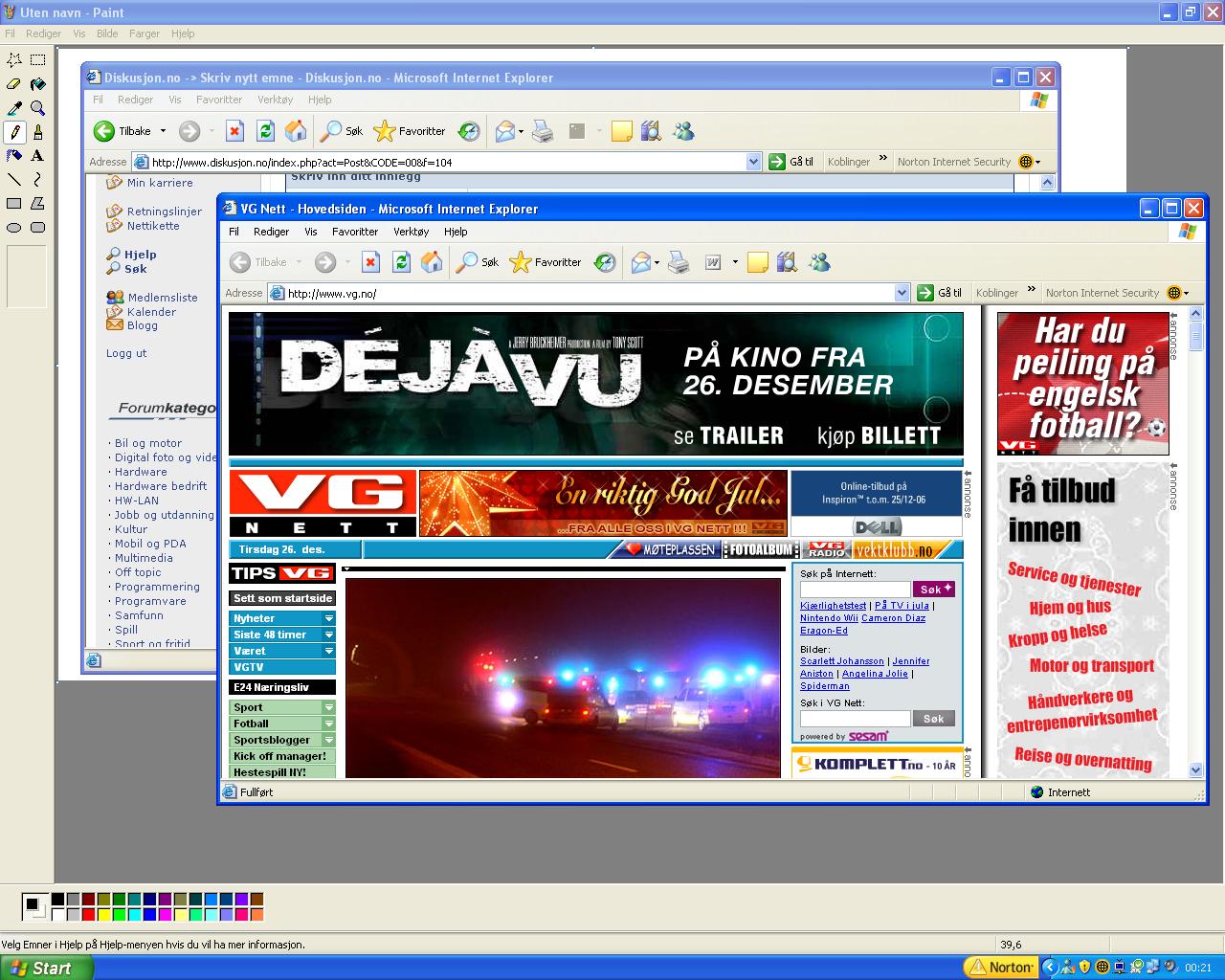The height and width of the screenshot is (980, 1225).
Task: Pick the straight Line tool
Action: click(14, 179)
